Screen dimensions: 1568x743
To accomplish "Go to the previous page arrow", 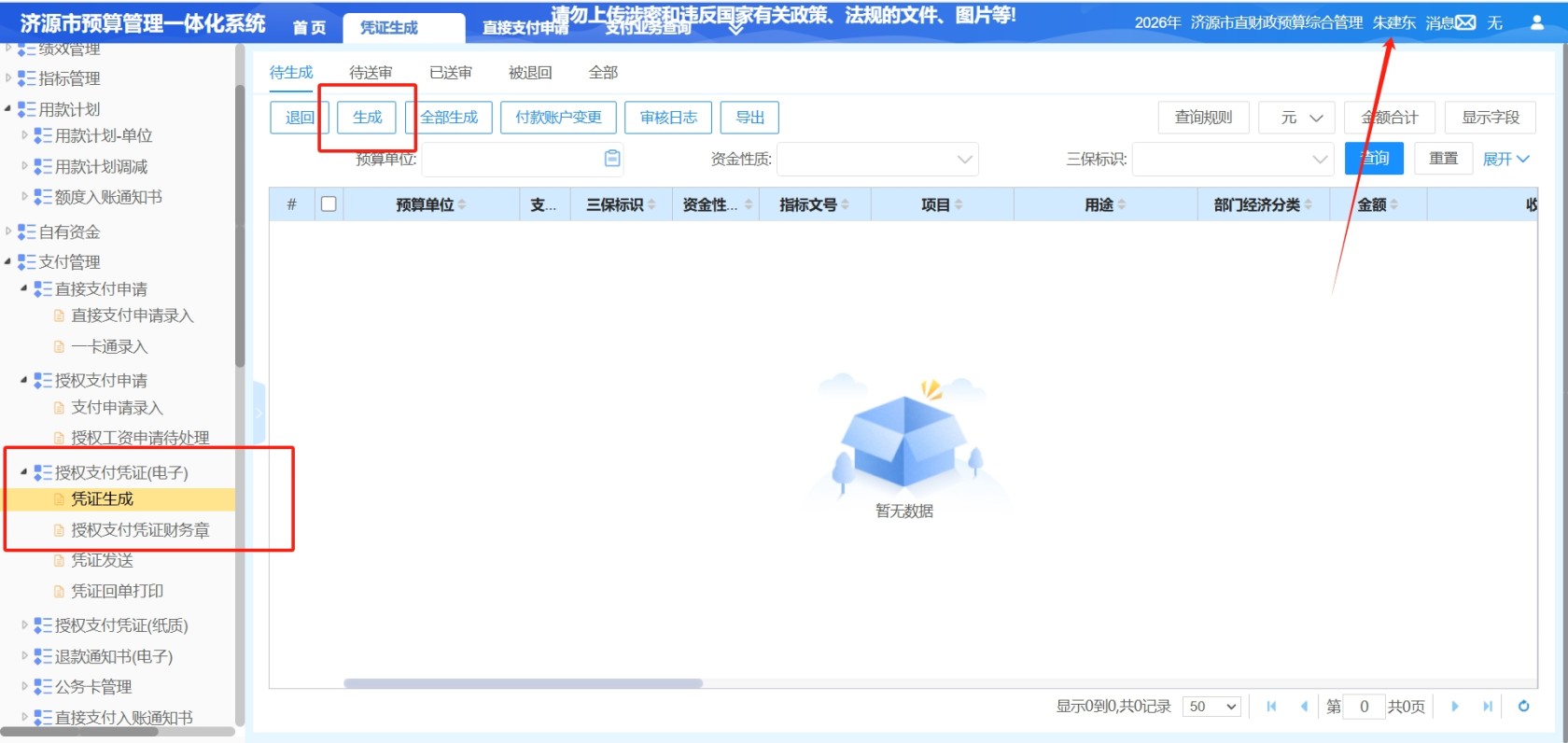I will [1304, 707].
